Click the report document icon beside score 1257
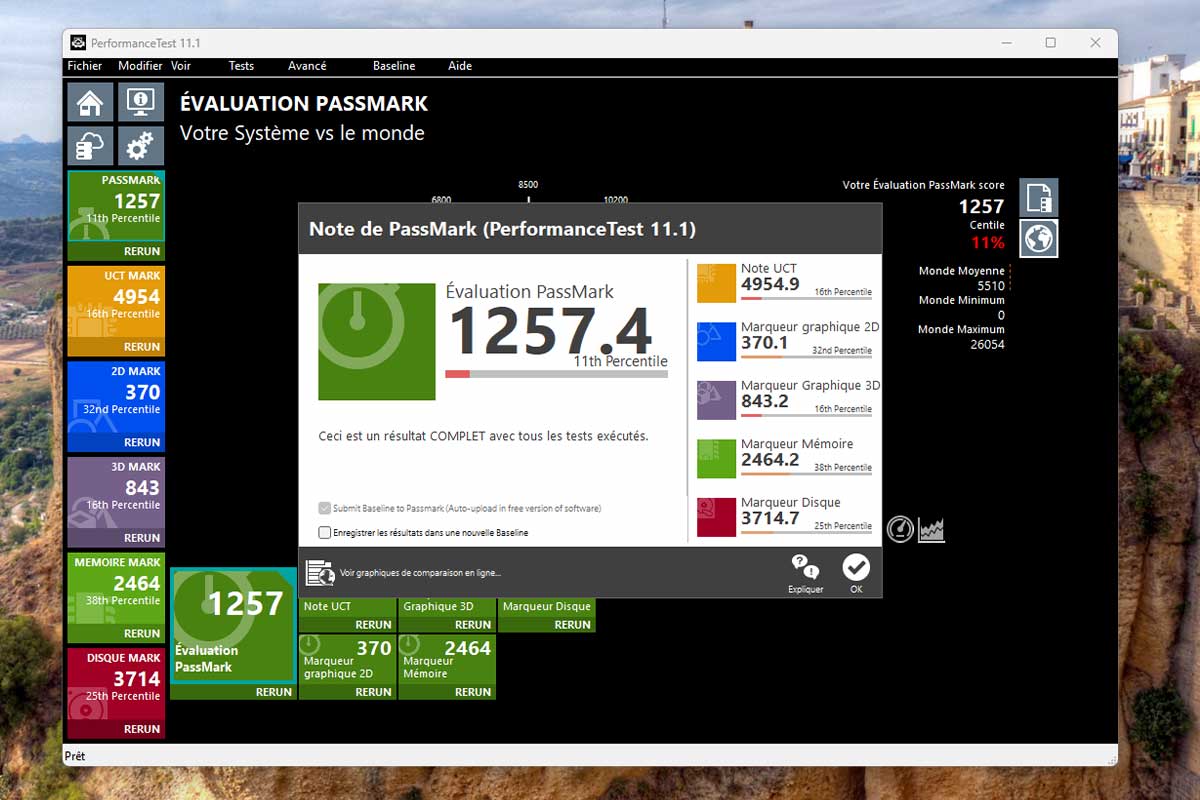 coord(1039,198)
